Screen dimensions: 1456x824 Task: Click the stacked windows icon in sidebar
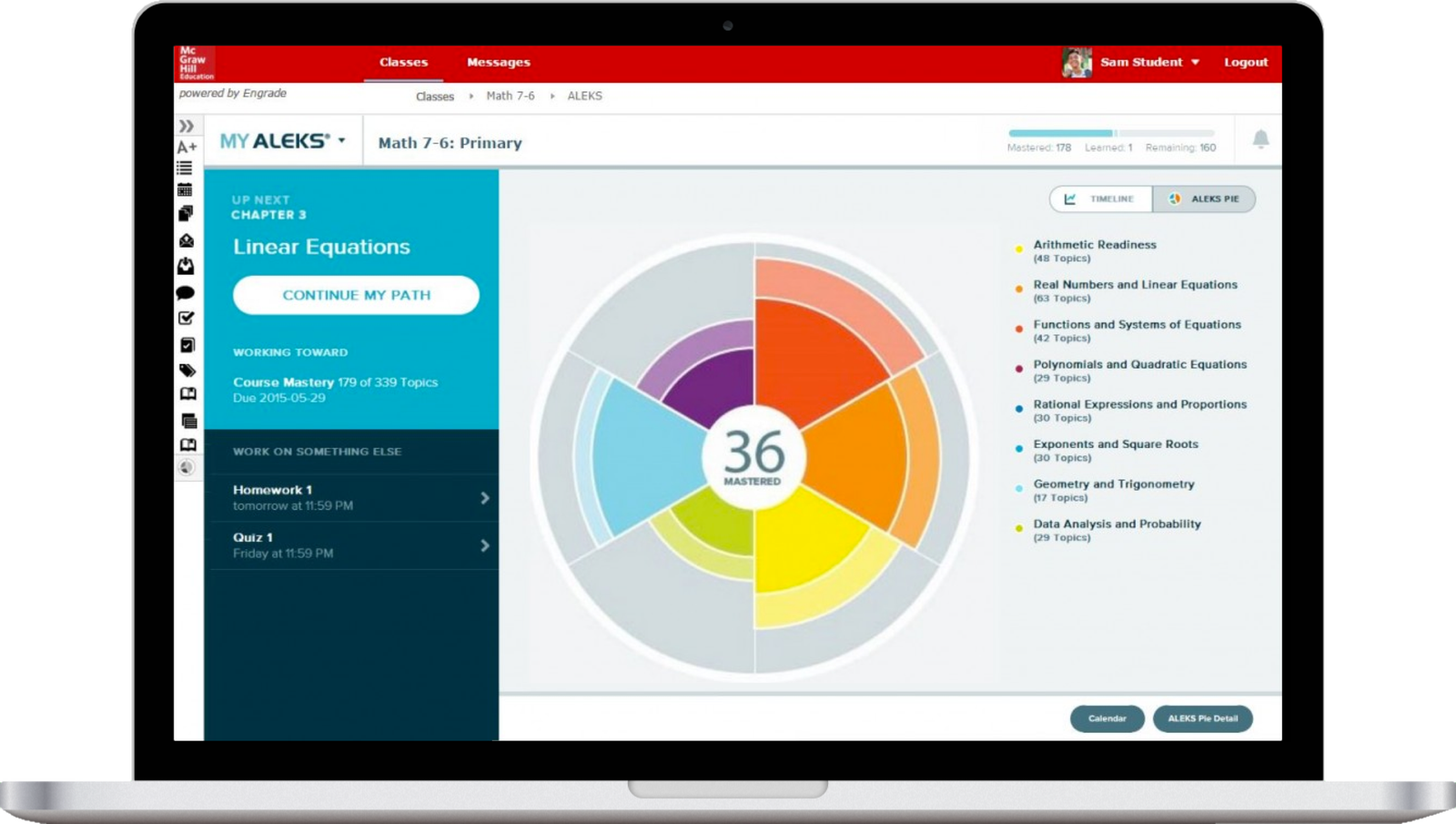click(188, 421)
